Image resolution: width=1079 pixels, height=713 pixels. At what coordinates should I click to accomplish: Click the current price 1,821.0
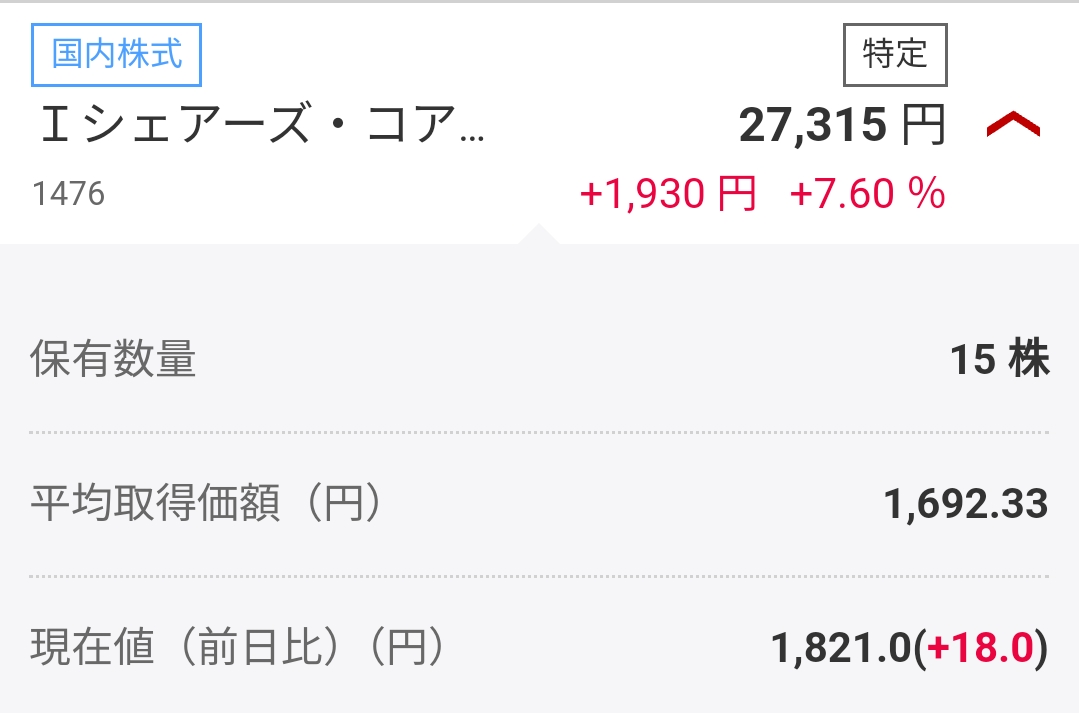click(x=841, y=648)
